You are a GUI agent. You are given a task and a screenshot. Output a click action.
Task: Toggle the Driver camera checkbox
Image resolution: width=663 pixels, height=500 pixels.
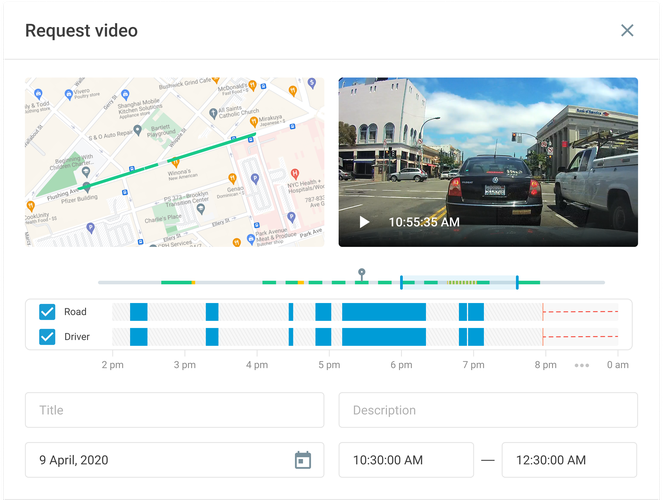(47, 337)
